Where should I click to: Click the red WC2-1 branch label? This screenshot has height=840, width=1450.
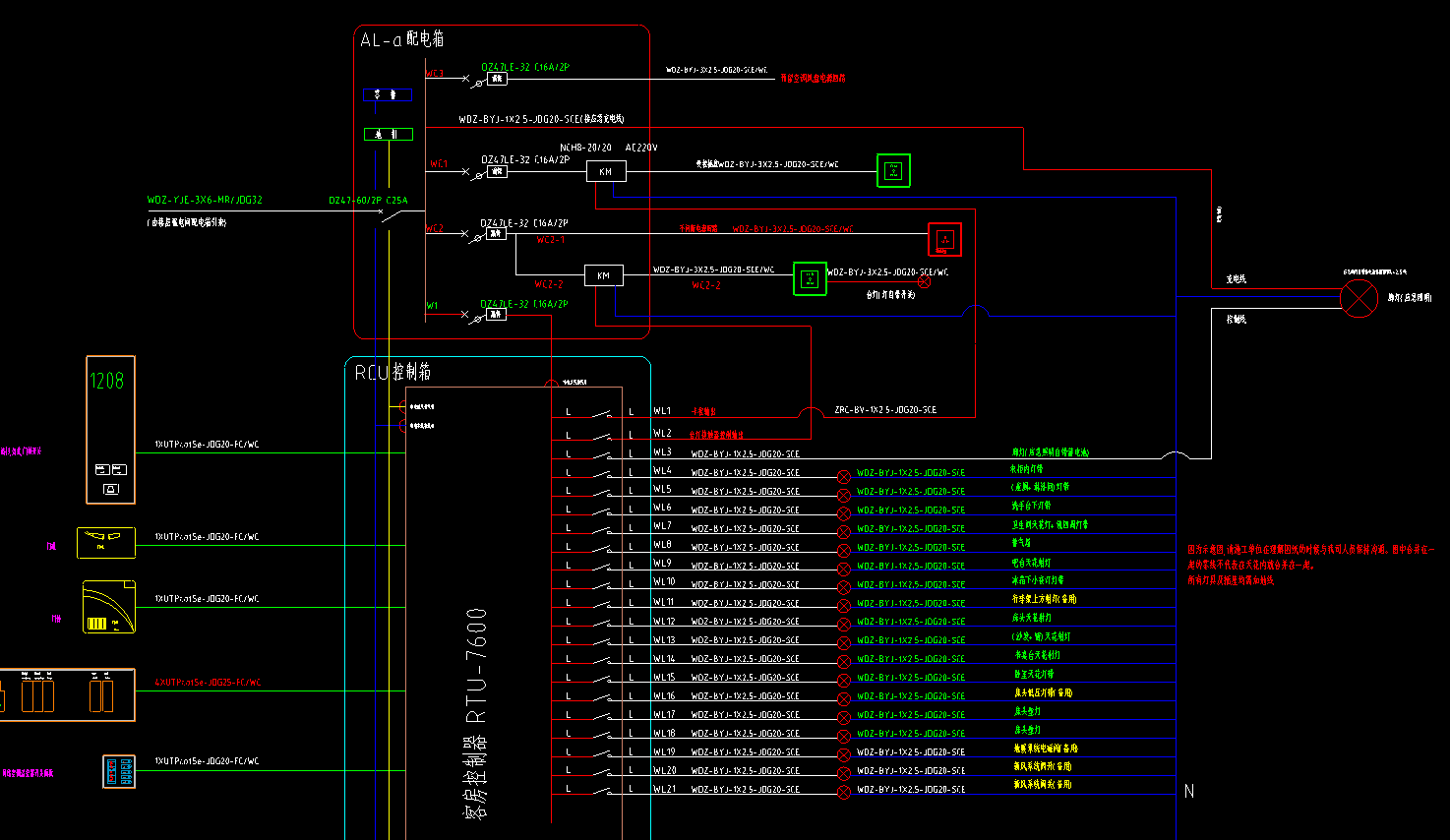coord(551,240)
